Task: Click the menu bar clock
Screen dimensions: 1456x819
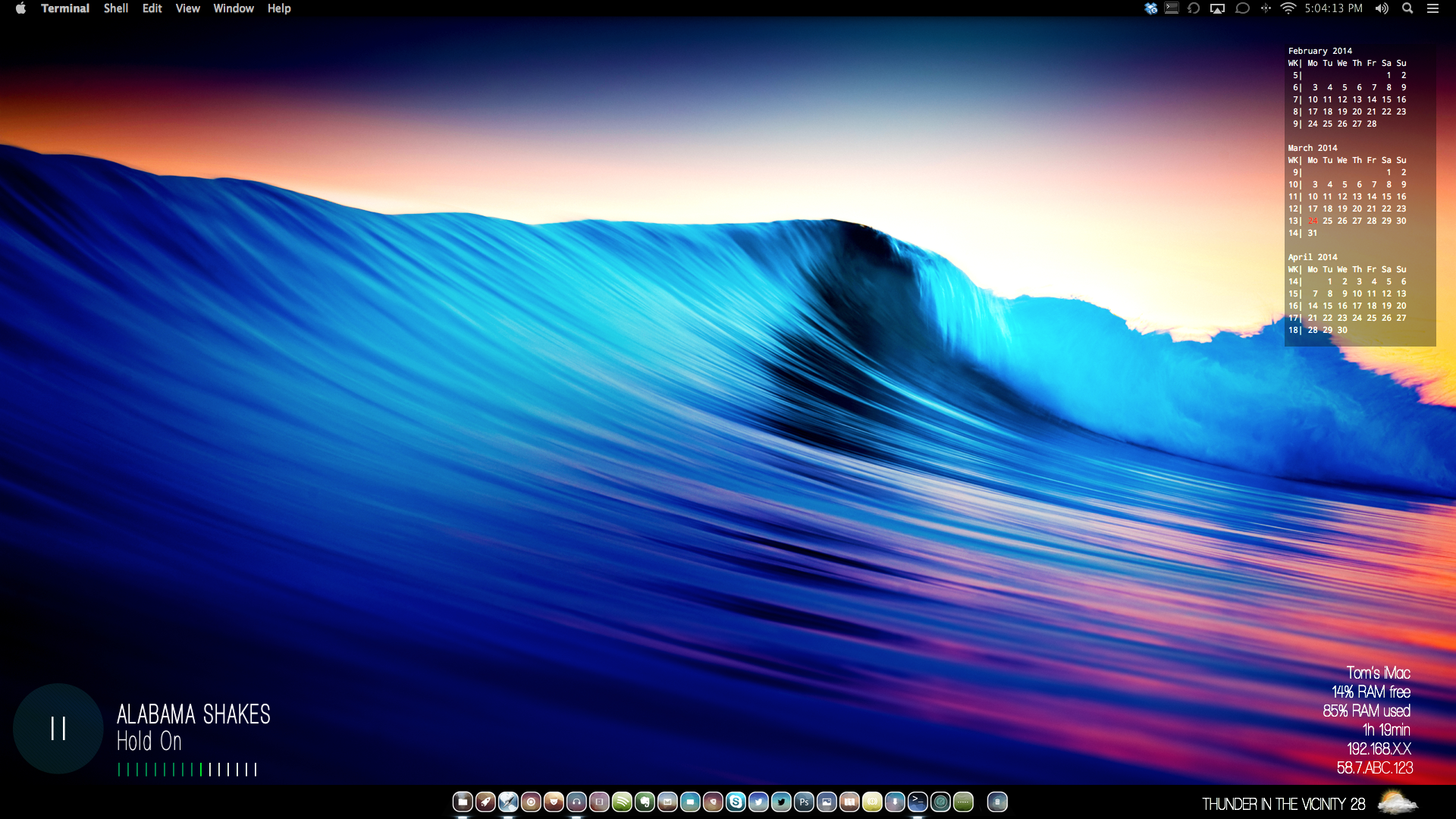Action: pyautogui.click(x=1333, y=8)
